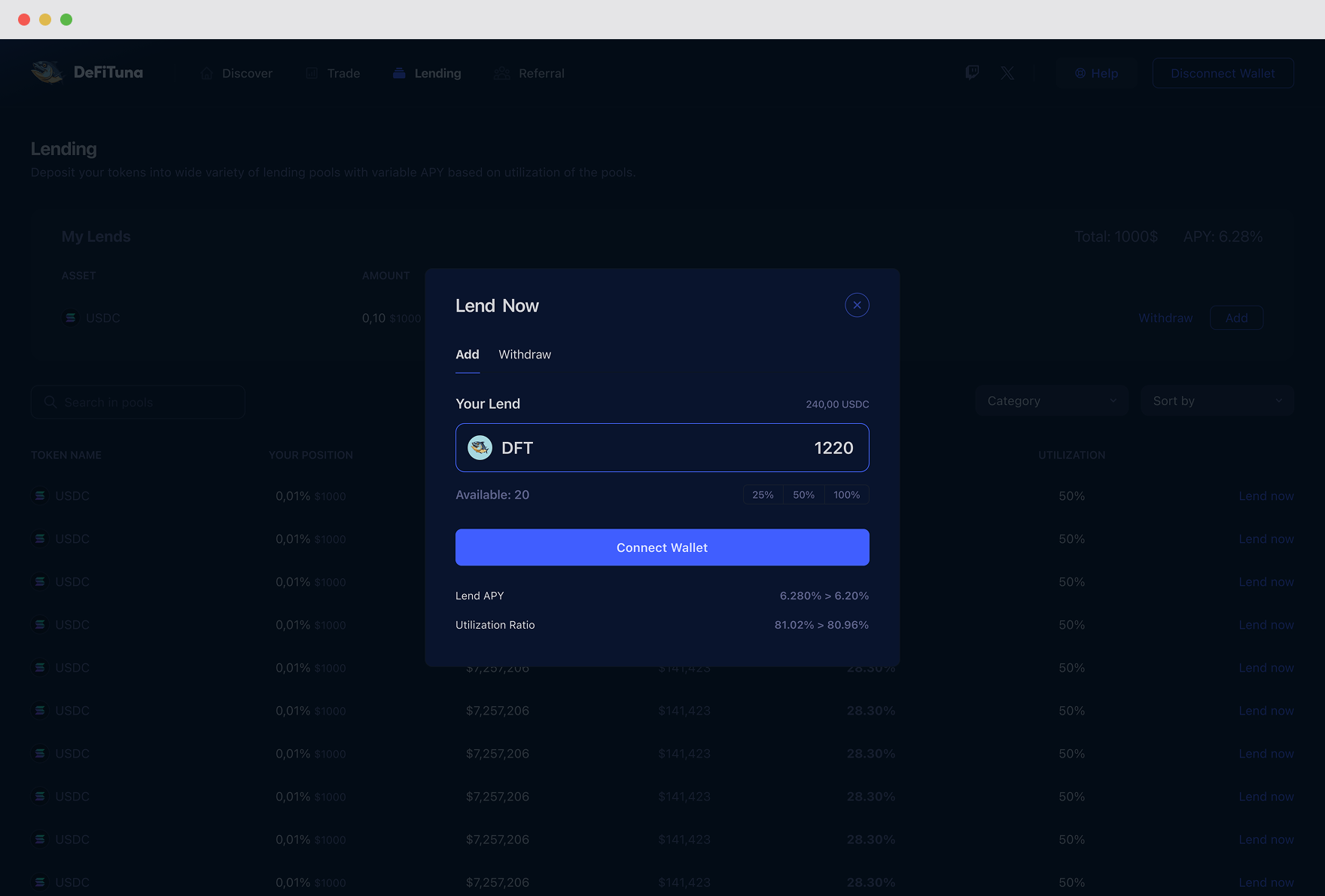Click the macOS yellow minimize button
Viewport: 1325px width, 896px height.
click(45, 20)
